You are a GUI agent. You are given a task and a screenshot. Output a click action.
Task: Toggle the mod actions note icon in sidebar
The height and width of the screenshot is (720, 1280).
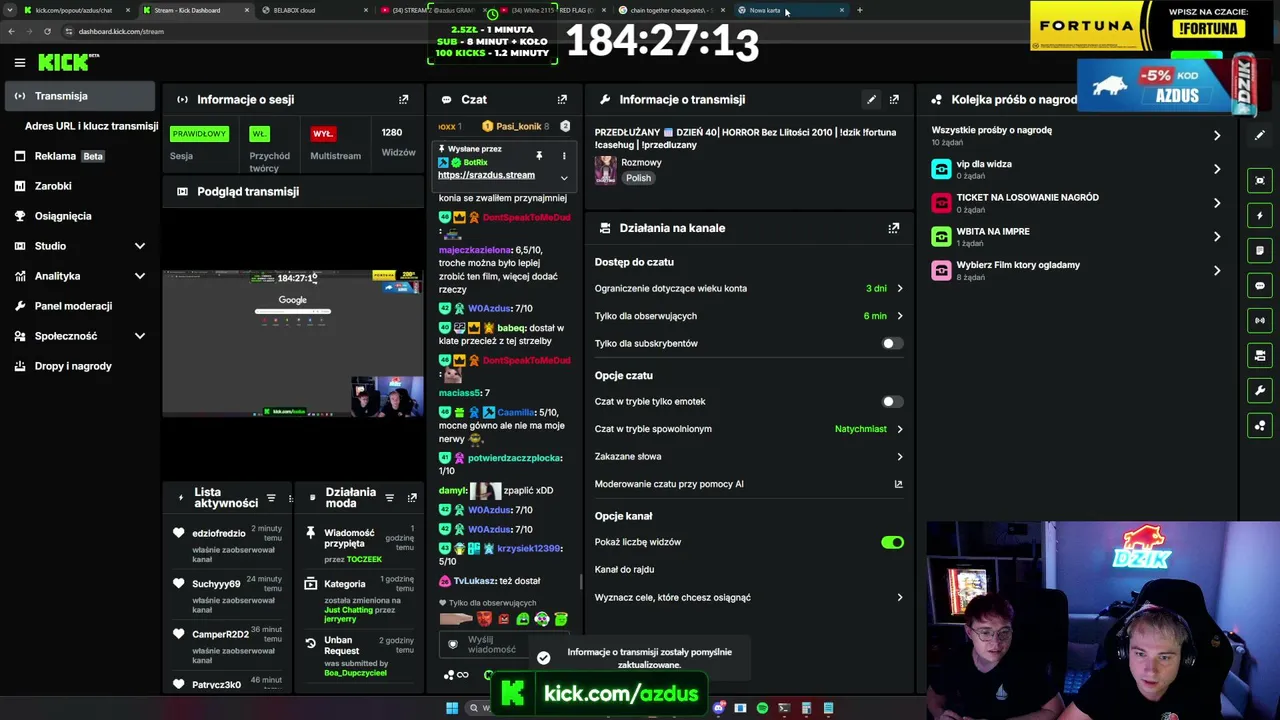coord(1260,251)
